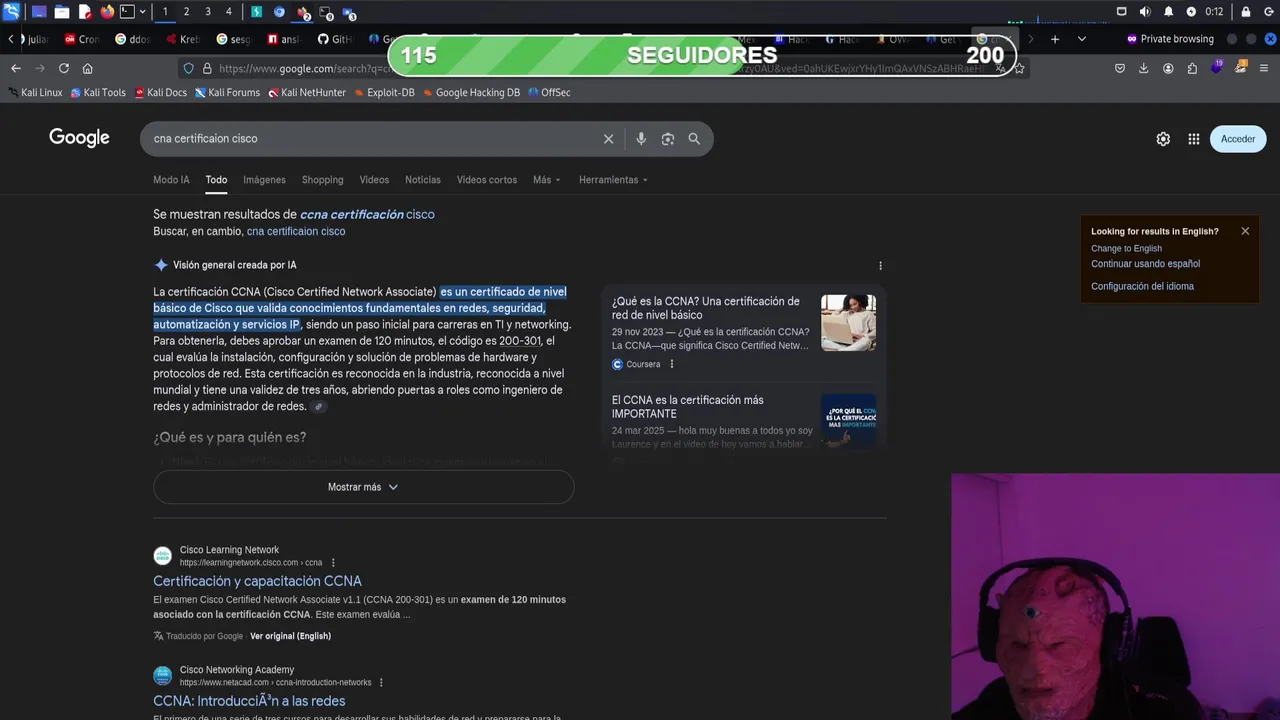1280x720 pixels.
Task: Switch to the Krebs tab
Action: pos(184,39)
